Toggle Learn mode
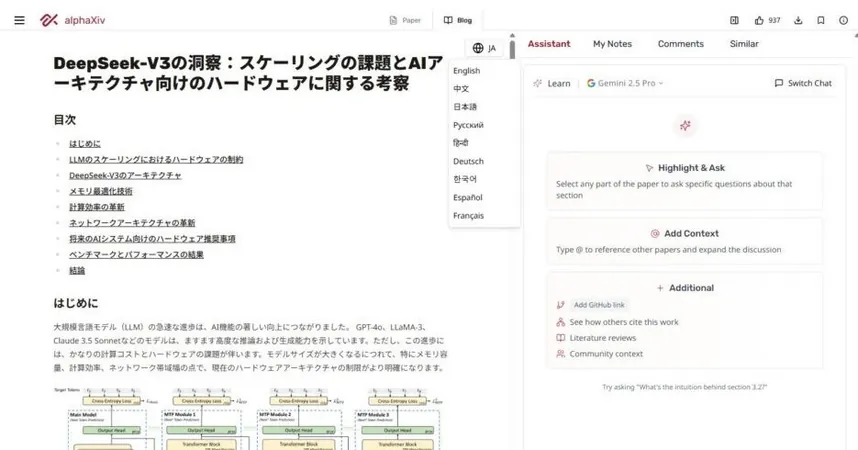 [552, 83]
